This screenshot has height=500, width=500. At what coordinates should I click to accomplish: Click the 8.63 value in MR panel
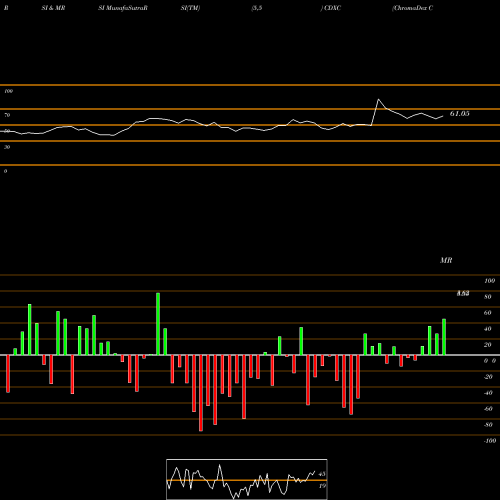[x=463, y=293]
